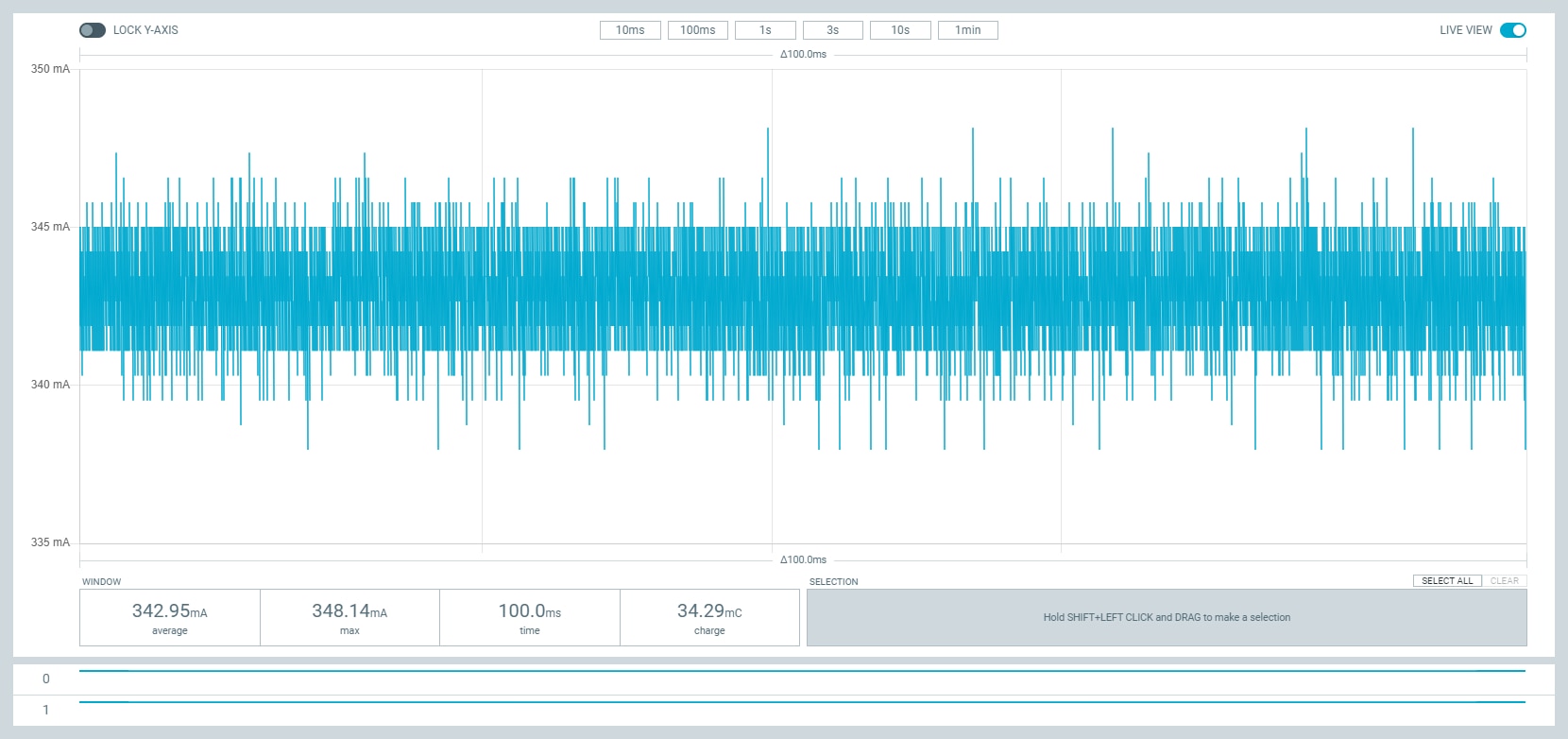Click the digital channel 0 trace line
Image resolution: width=1568 pixels, height=739 pixels.
point(803,671)
